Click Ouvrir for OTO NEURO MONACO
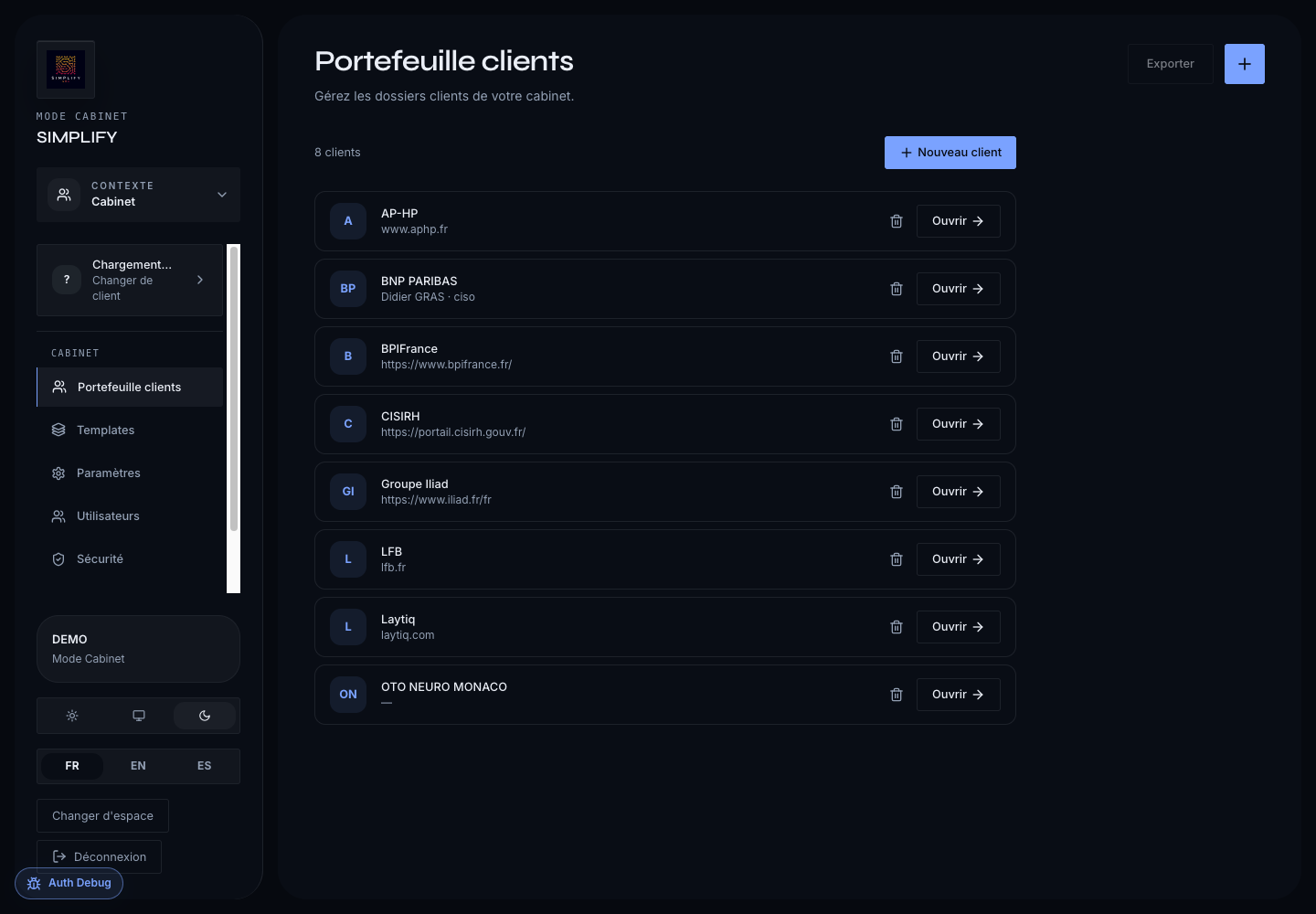The height and width of the screenshot is (914, 1316). click(959, 695)
